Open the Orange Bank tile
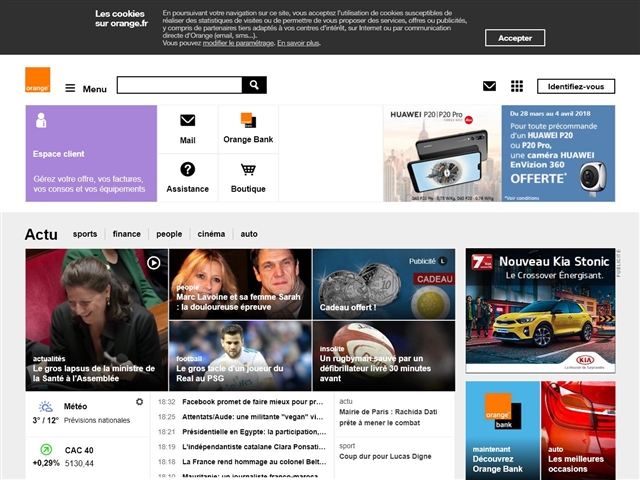The width and height of the screenshot is (640, 480). [248, 121]
